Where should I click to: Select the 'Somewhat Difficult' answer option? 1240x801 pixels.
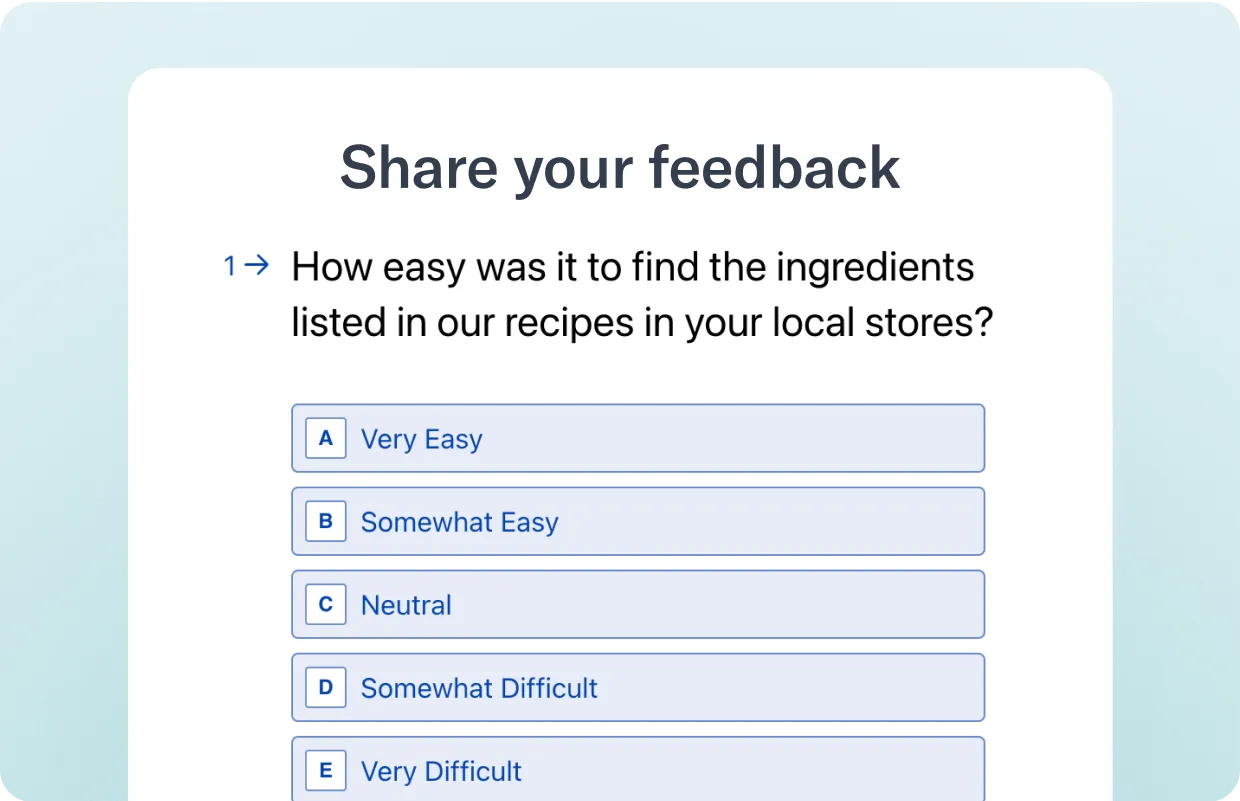[x=638, y=687]
